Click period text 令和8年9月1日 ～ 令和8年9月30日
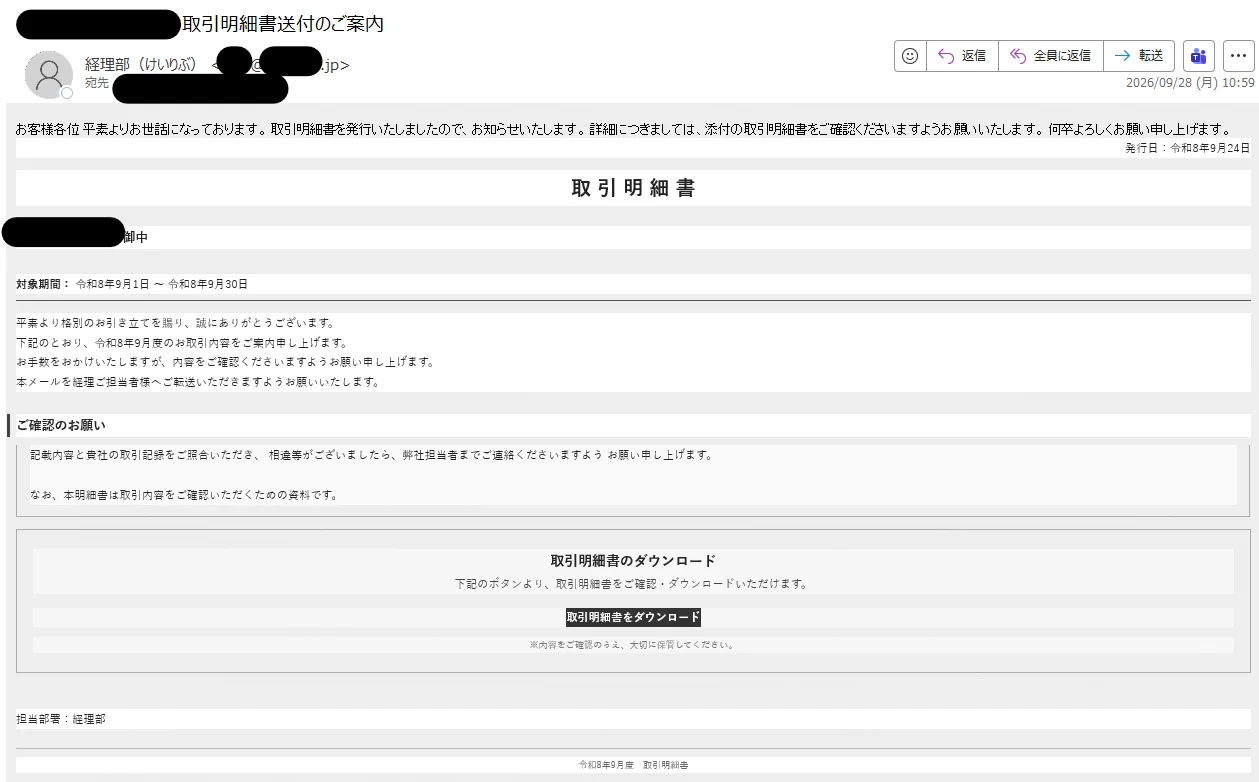This screenshot has height=782, width=1259. [162, 284]
